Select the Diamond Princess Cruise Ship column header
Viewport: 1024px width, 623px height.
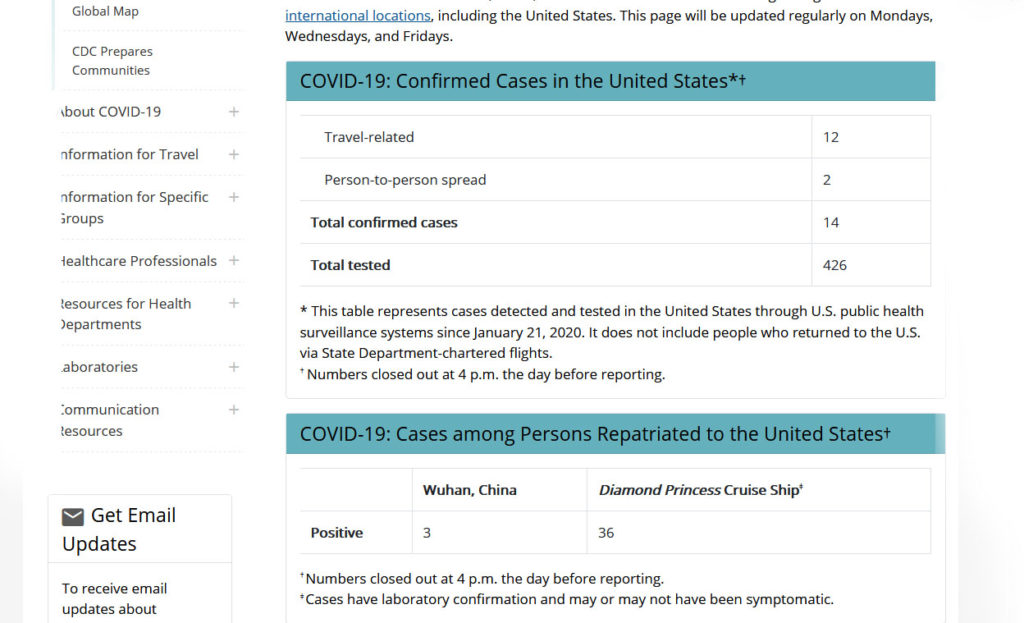(x=701, y=490)
